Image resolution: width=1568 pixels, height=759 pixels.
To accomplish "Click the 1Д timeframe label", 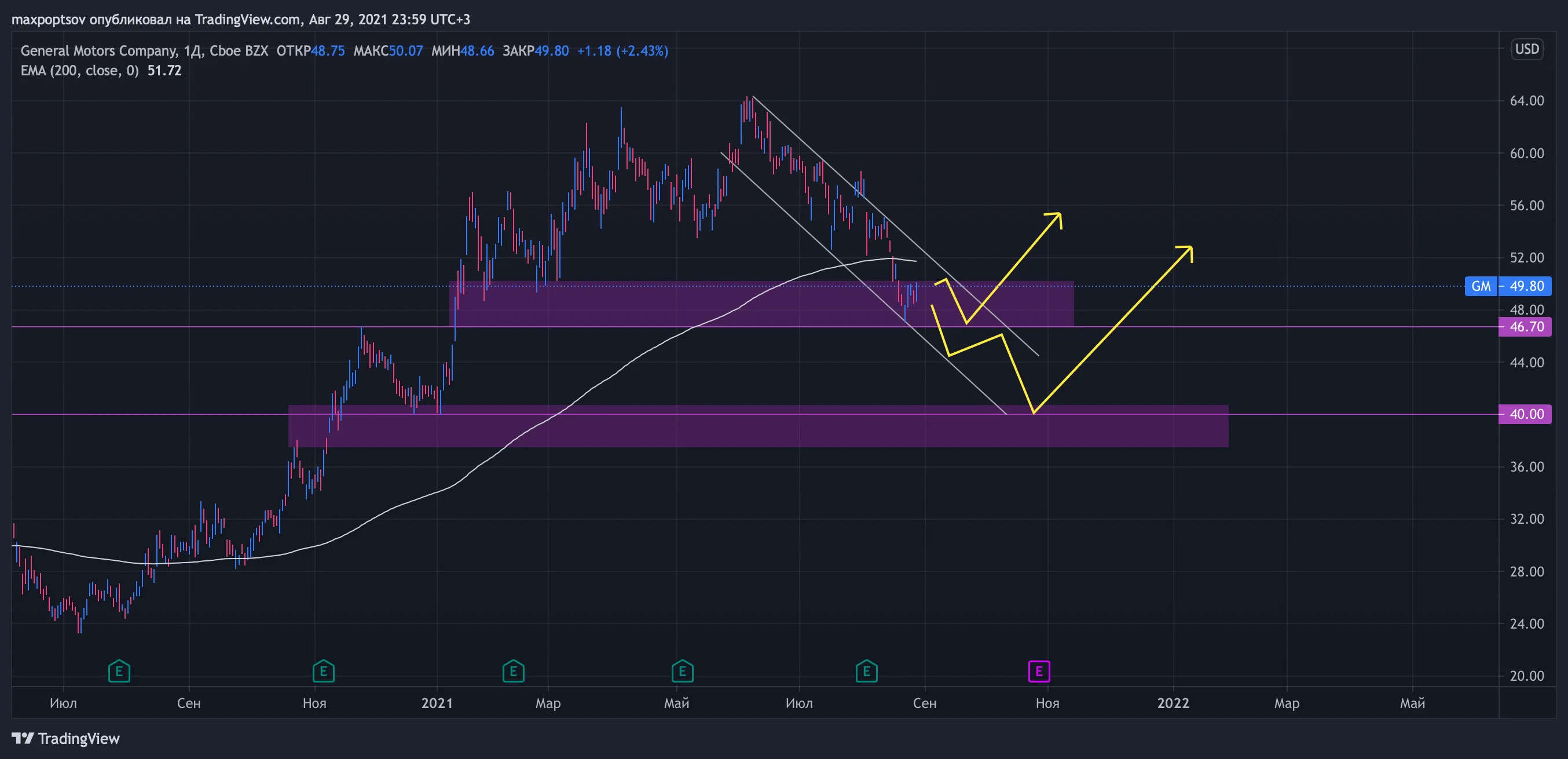I will 193,50.
